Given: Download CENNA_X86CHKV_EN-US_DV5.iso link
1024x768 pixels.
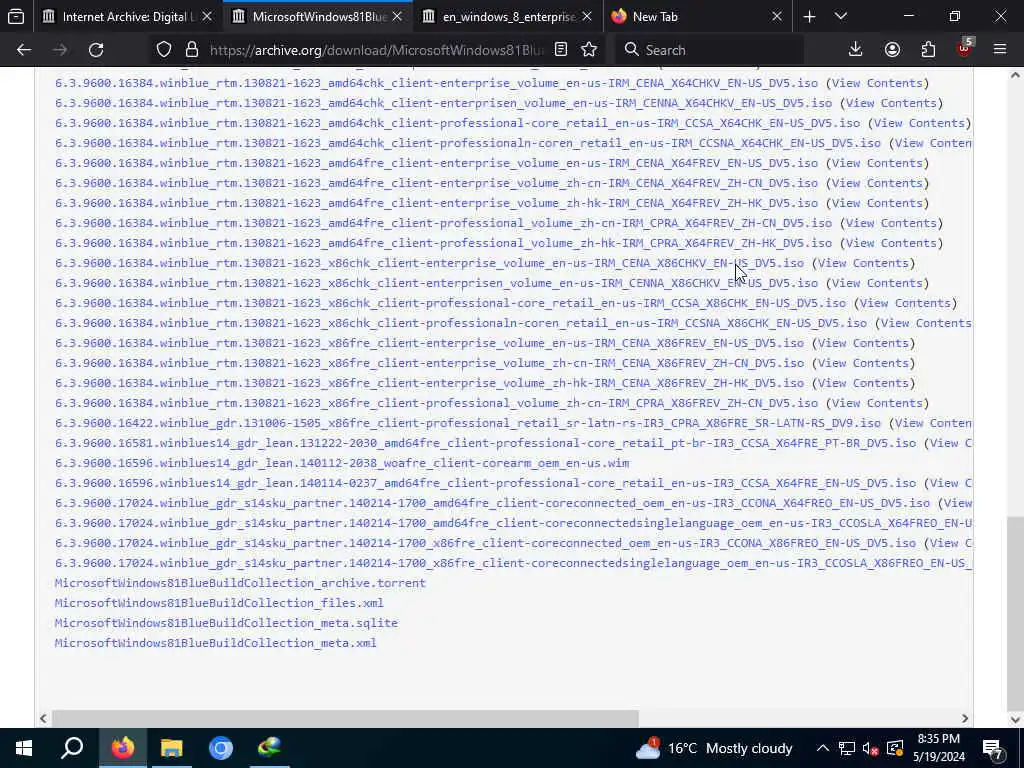Looking at the screenshot, I should [436, 283].
